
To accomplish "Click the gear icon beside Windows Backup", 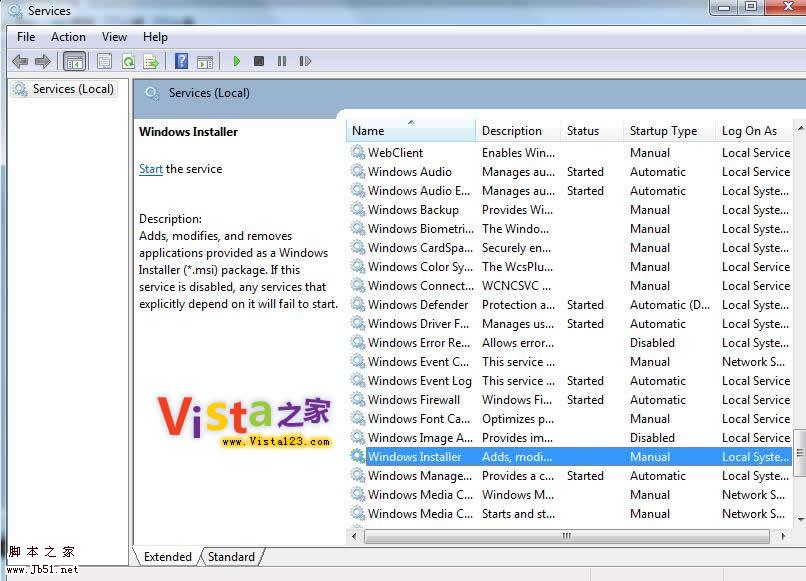I will (358, 209).
